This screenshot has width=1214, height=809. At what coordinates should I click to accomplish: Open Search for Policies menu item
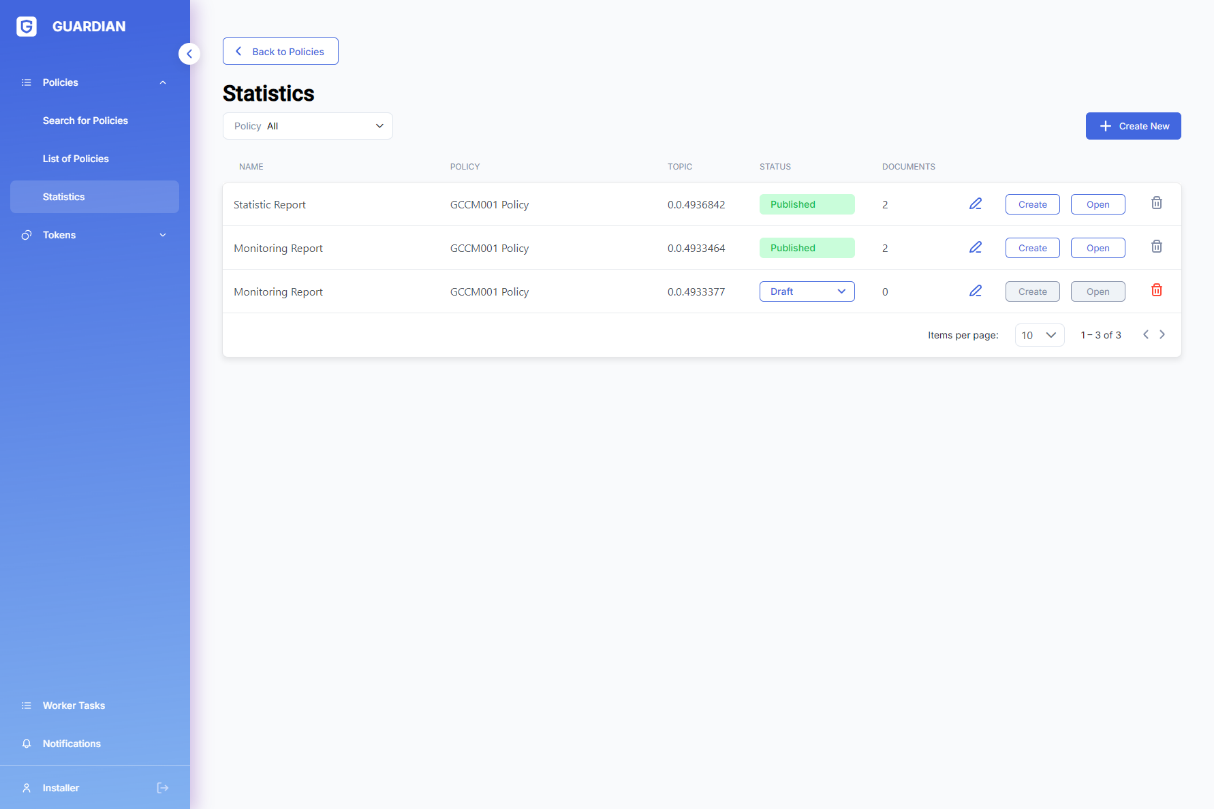pyautogui.click(x=85, y=121)
